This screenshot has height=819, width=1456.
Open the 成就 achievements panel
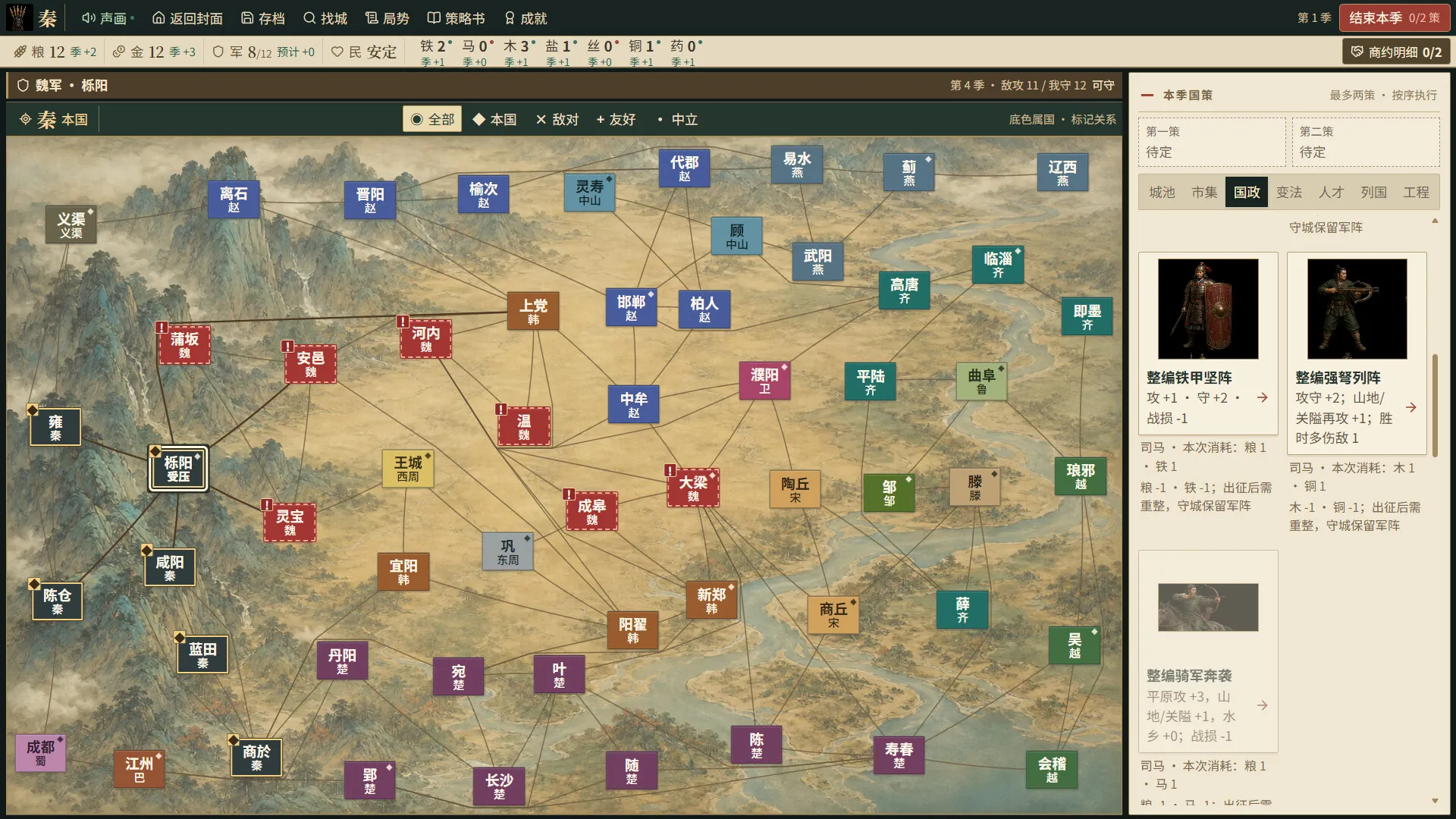(x=526, y=17)
